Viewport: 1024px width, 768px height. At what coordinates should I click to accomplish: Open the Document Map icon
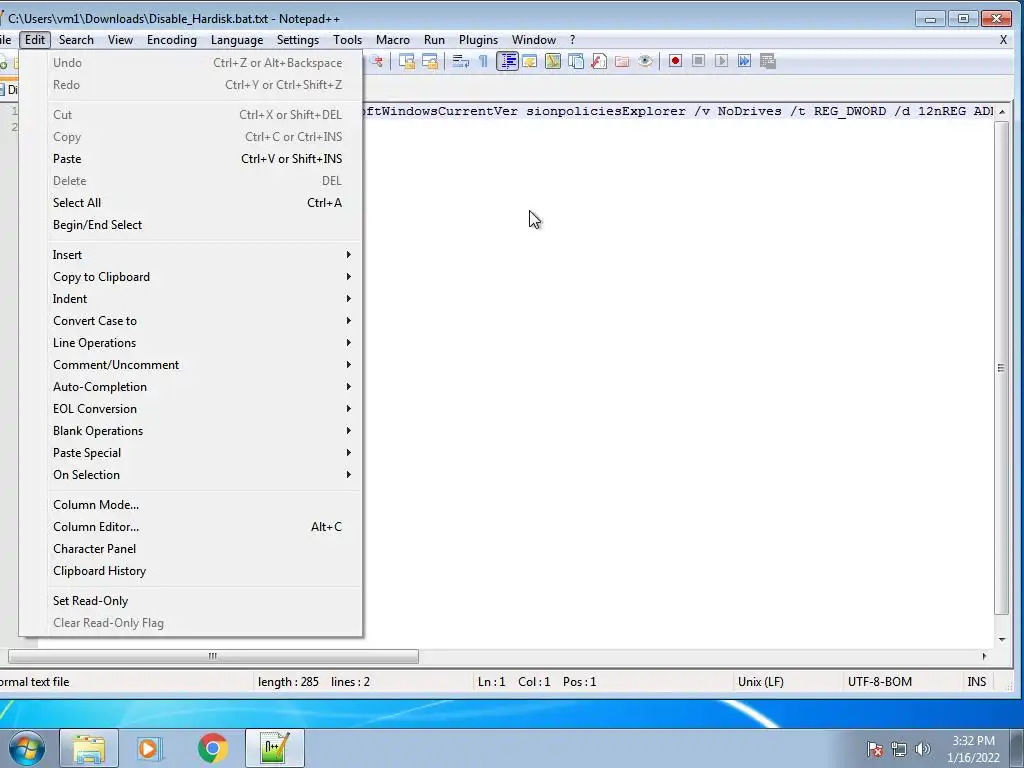coord(552,61)
